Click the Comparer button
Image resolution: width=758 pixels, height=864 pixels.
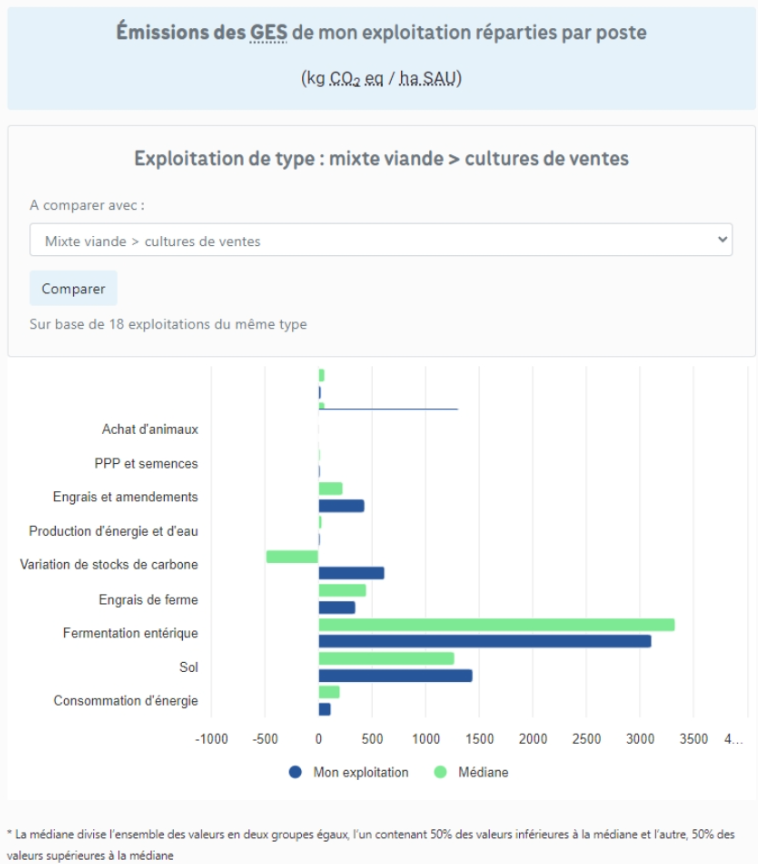(73, 288)
